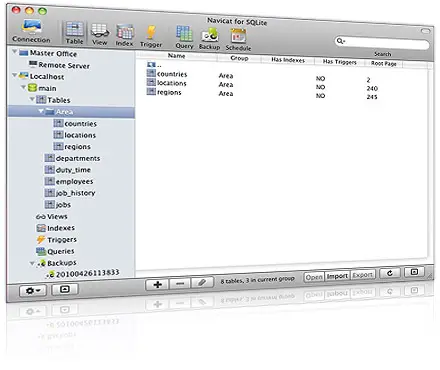Screen dimensions: 440x370
Task: Click the minus button to delete table
Action: click(x=180, y=284)
